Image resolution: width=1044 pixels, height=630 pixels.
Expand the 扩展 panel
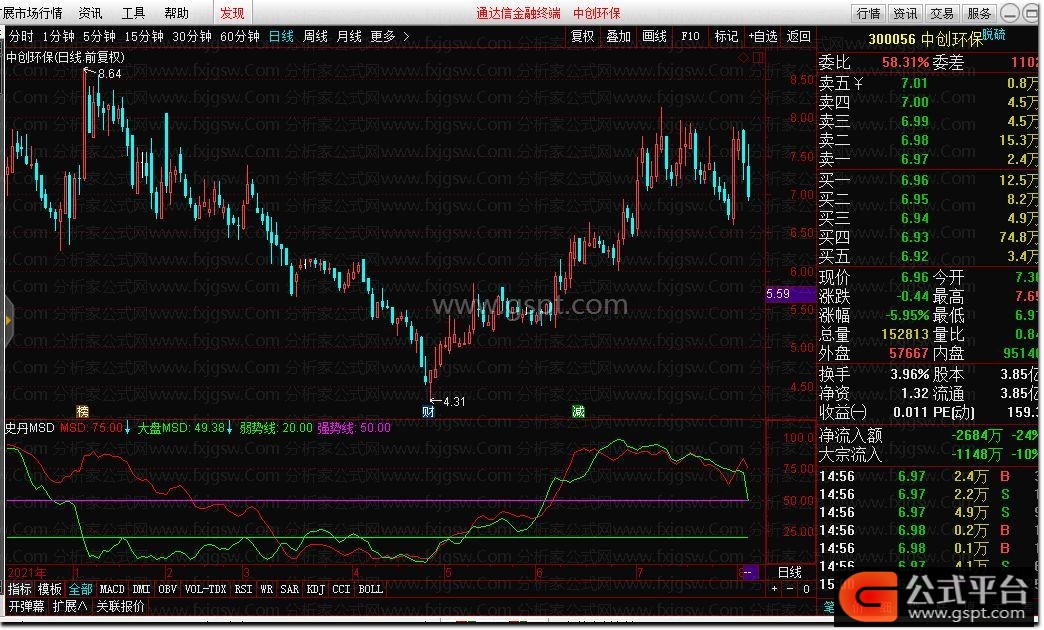(71, 606)
